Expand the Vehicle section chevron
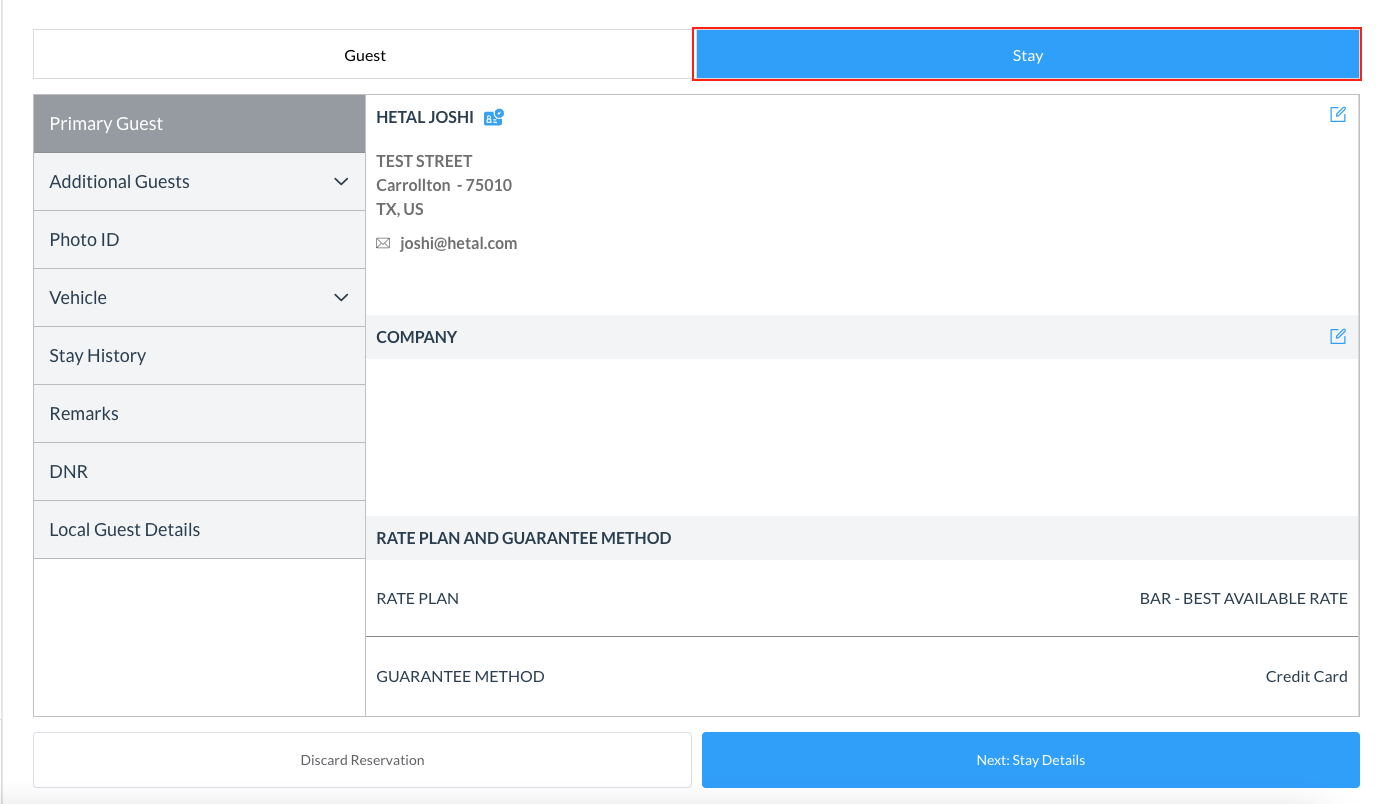Image resolution: width=1376 pixels, height=804 pixels. (x=341, y=298)
